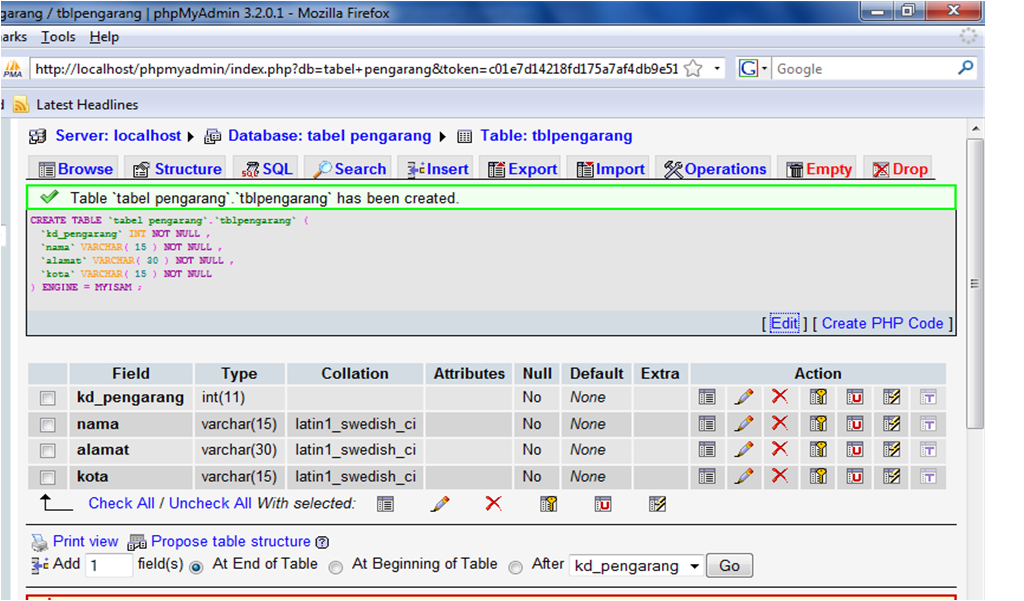Click With selected pencil change icon
The image size is (1024, 601).
tap(440, 504)
